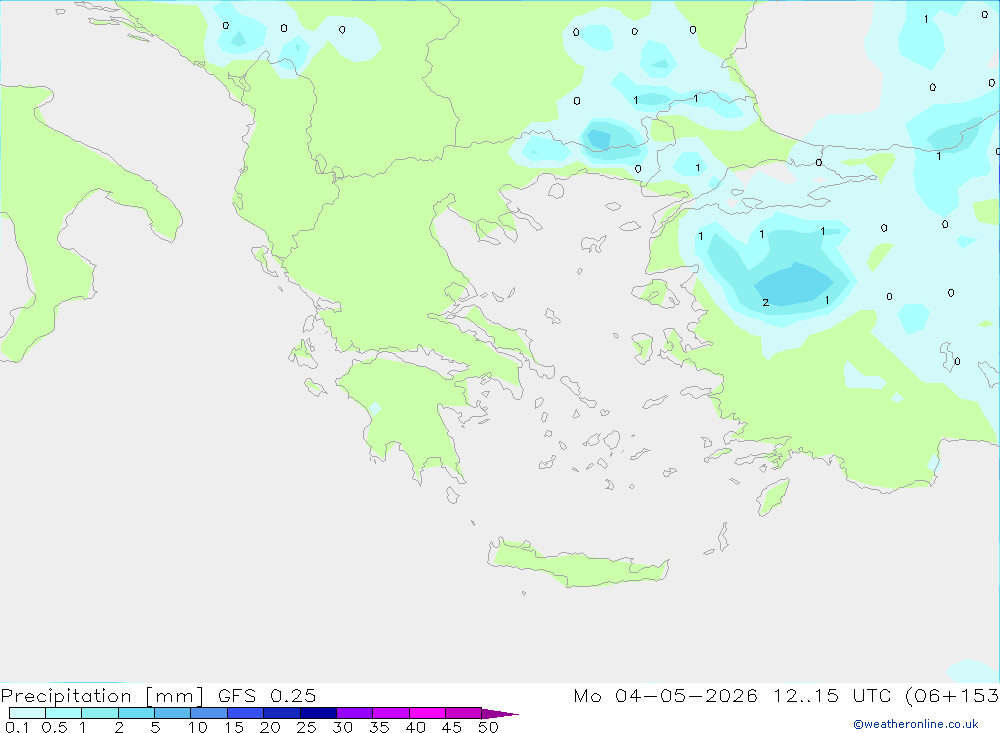The image size is (1000, 733).
Task: Click the "20" legend tick label
Action: pyautogui.click(x=270, y=727)
